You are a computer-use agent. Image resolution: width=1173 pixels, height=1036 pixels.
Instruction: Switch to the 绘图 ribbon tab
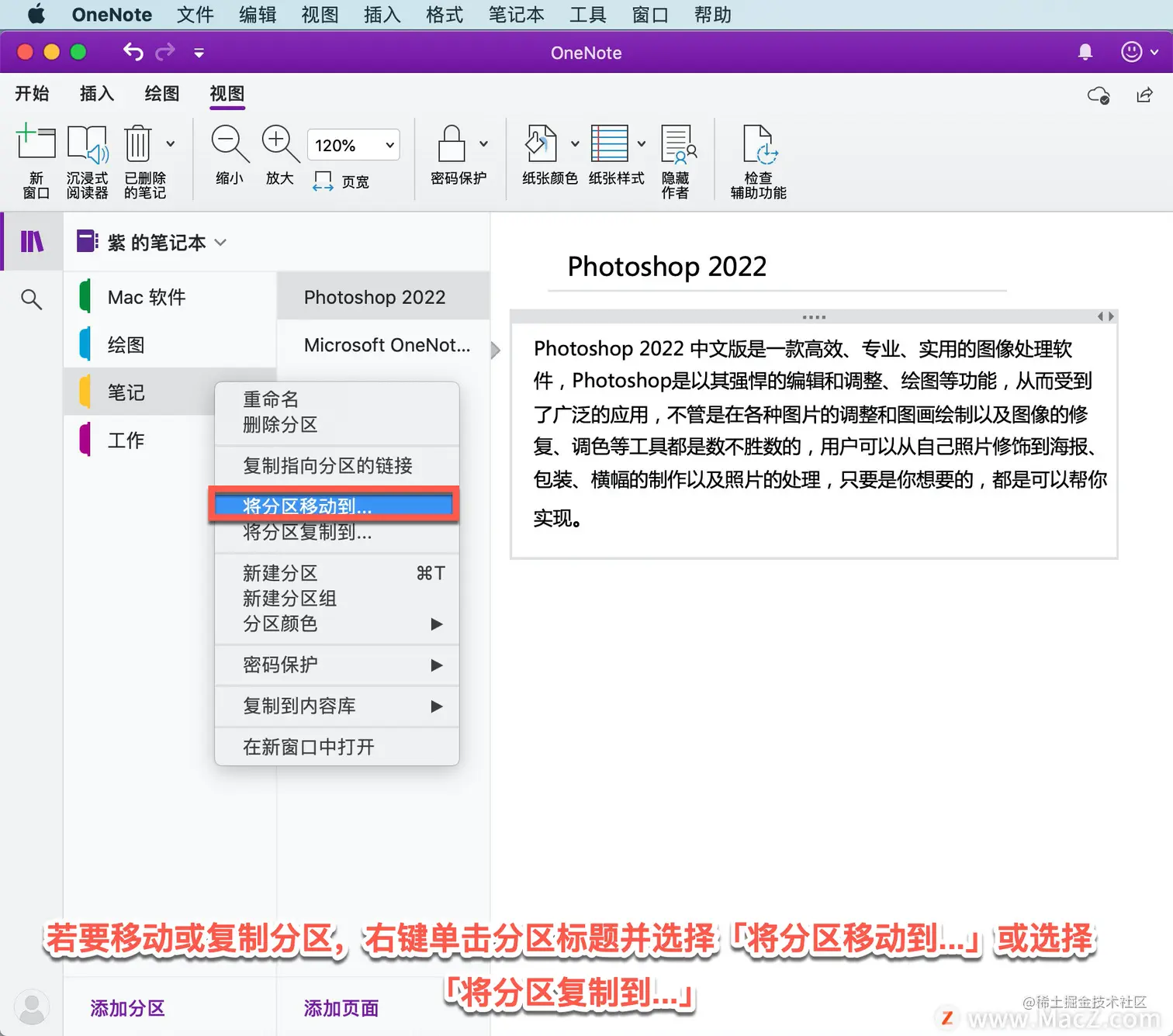[x=162, y=94]
